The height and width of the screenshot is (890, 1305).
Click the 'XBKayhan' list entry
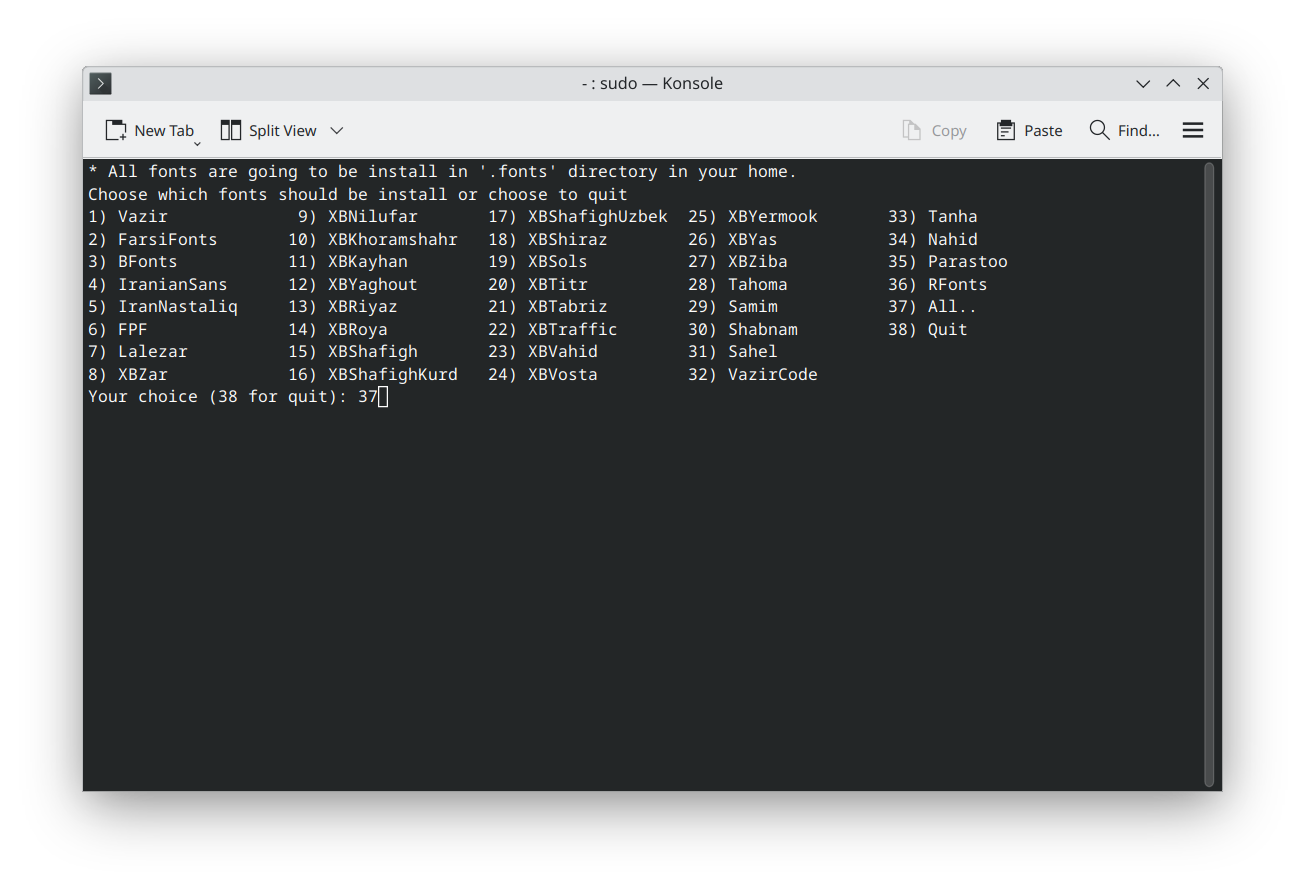(368, 262)
